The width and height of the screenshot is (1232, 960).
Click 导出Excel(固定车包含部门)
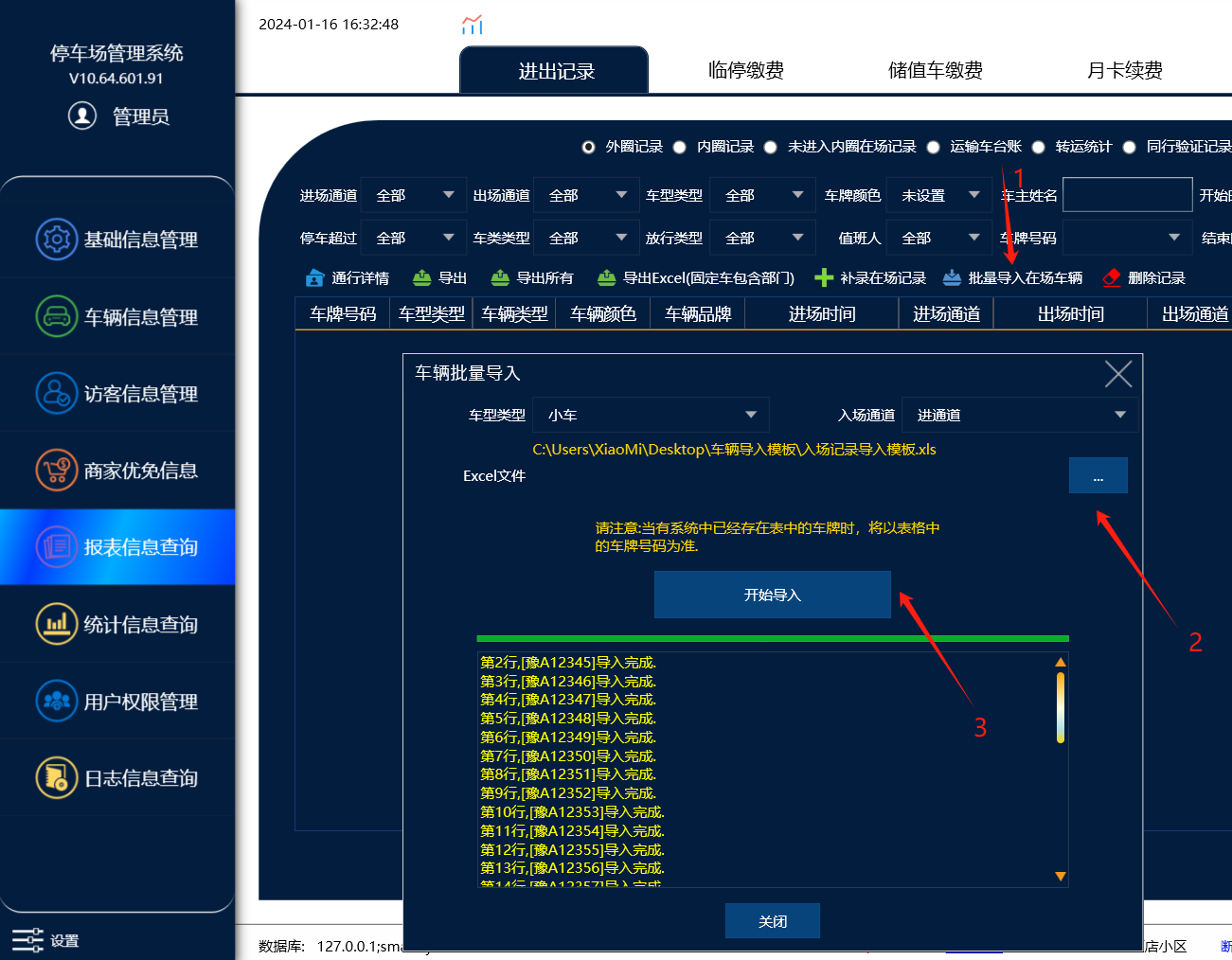pos(696,277)
